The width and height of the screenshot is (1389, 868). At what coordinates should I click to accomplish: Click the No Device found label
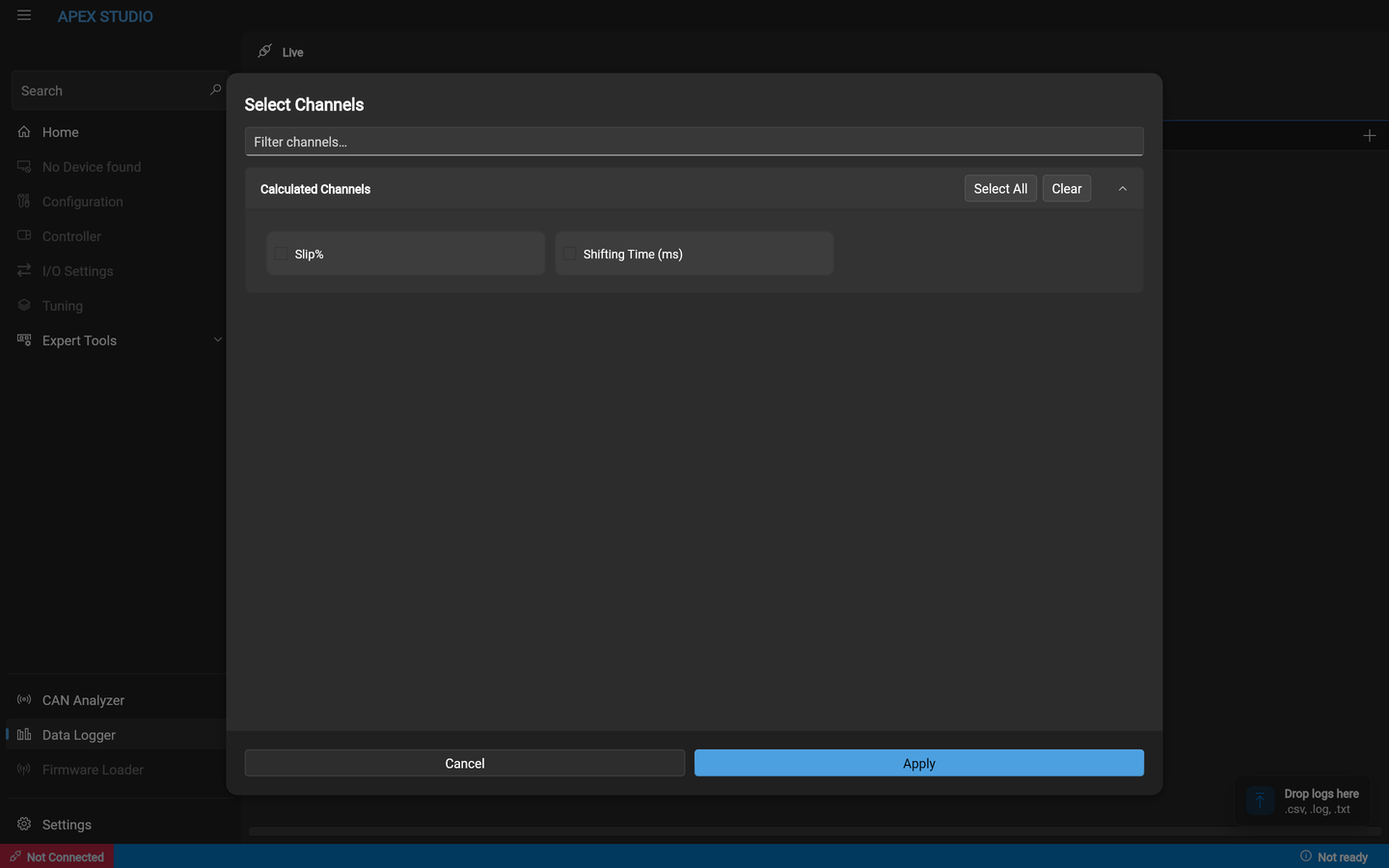[x=92, y=167]
